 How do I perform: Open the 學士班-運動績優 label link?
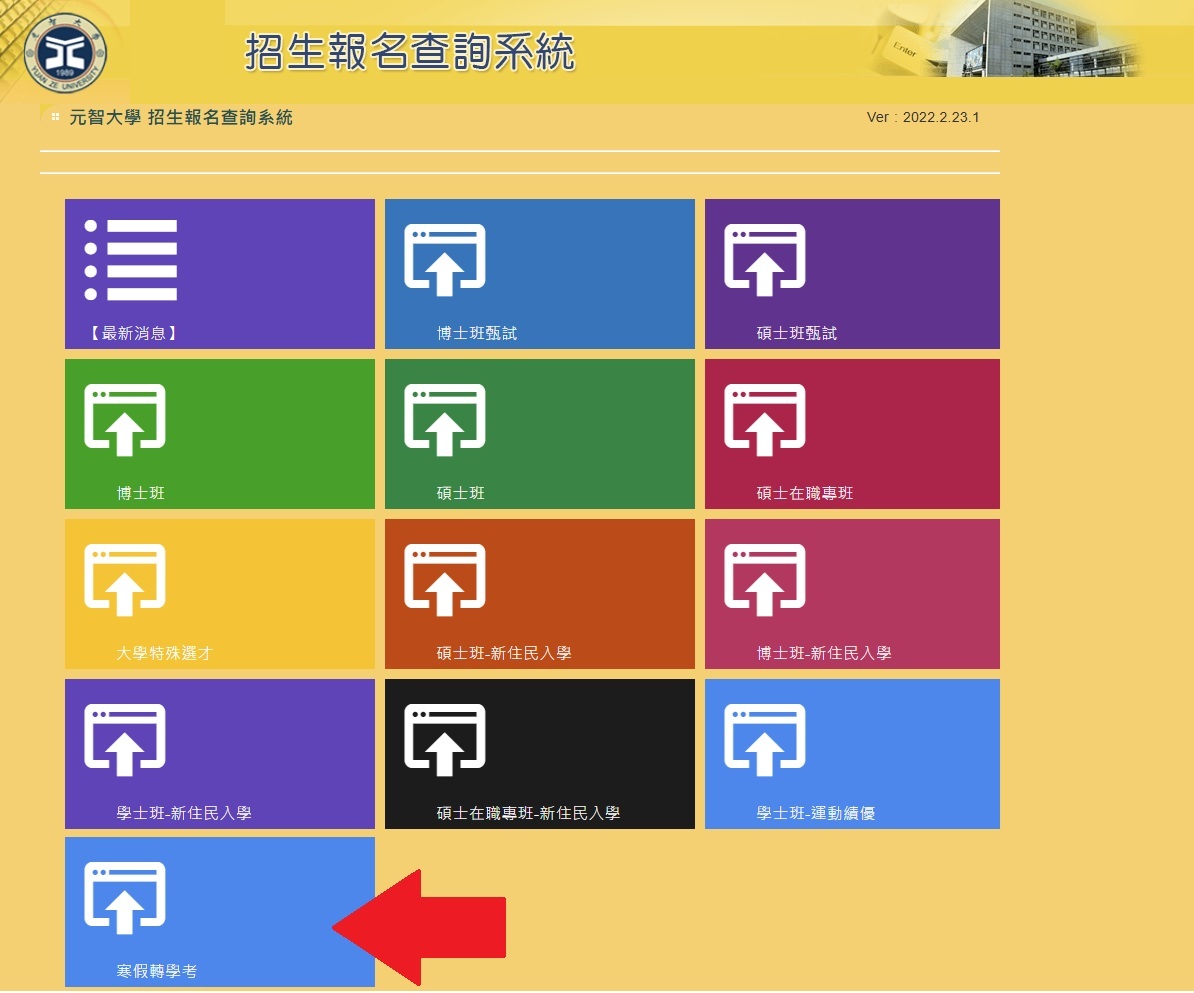click(x=816, y=813)
